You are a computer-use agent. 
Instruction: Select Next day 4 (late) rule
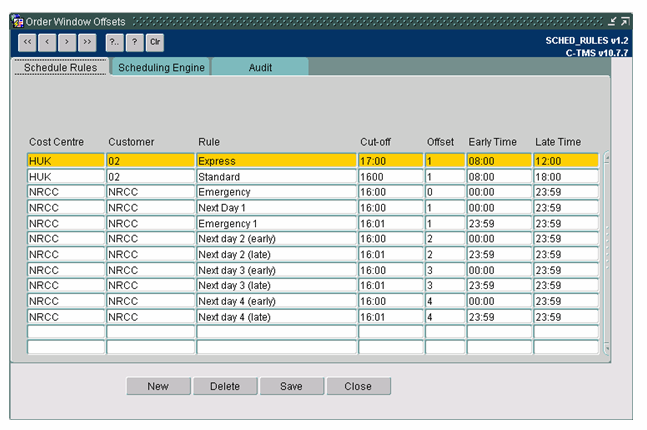(276, 317)
